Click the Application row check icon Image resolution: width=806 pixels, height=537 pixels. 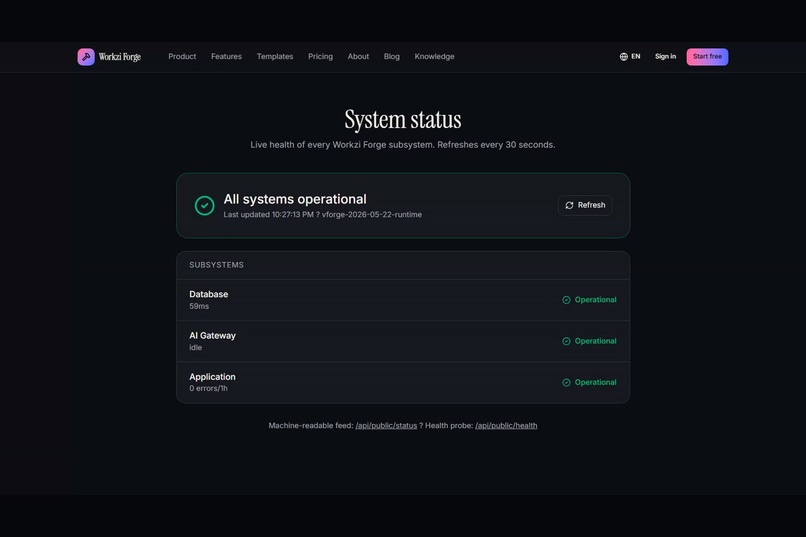click(x=566, y=382)
